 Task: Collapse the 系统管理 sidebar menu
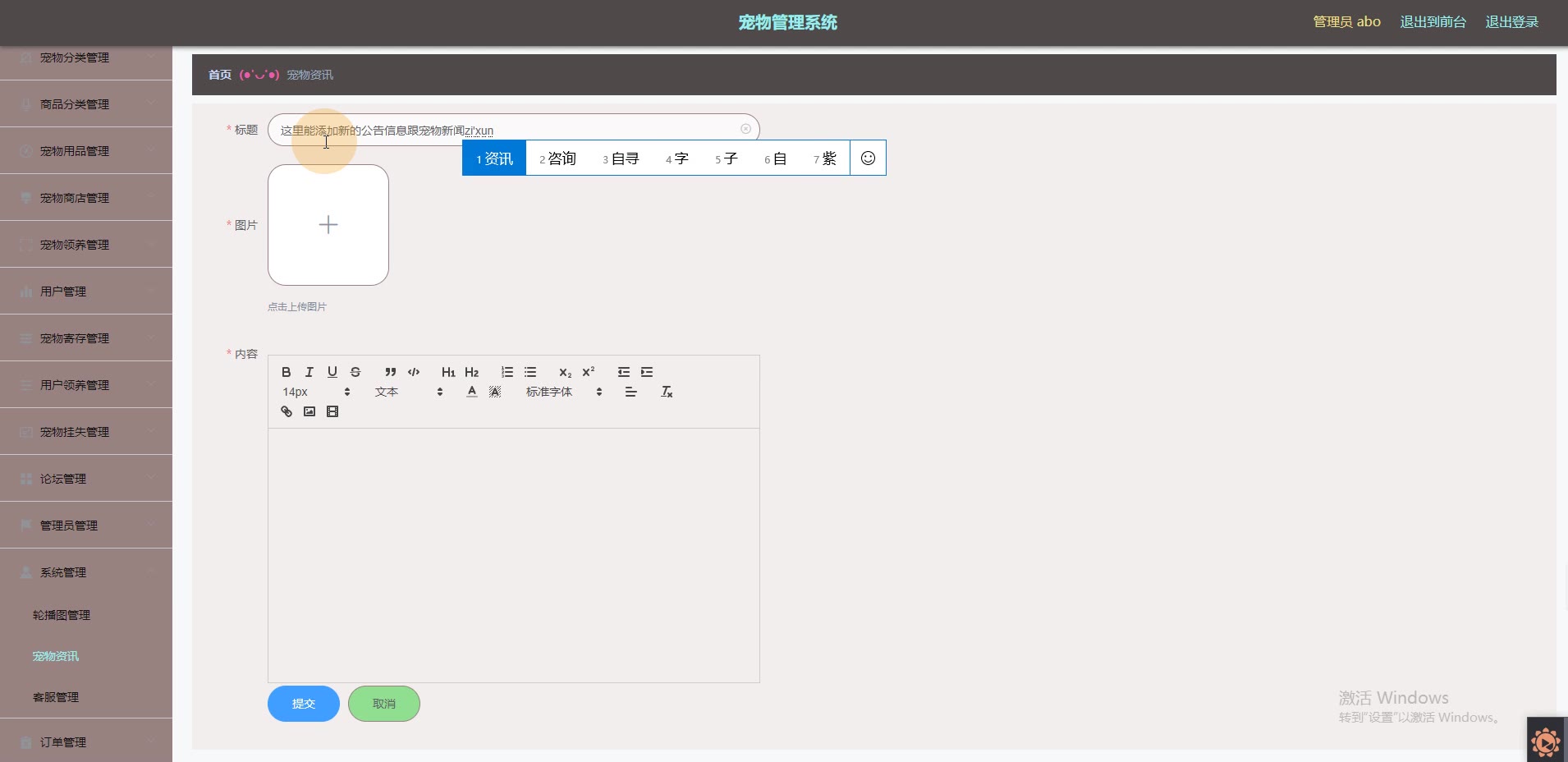pyautogui.click(x=86, y=572)
